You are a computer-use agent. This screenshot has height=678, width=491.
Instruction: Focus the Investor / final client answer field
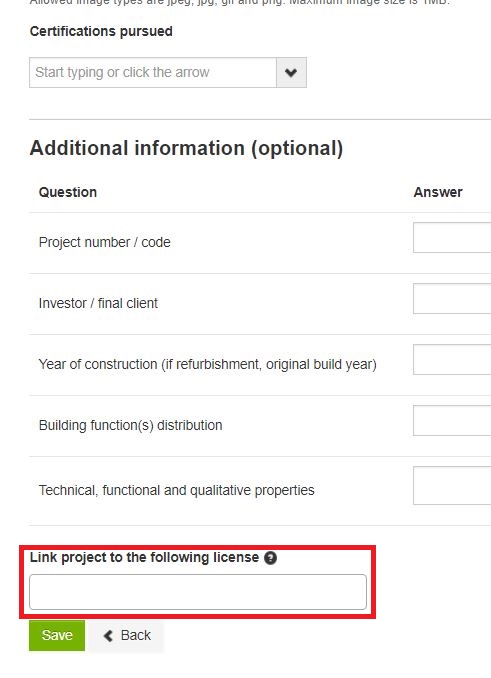point(452,298)
